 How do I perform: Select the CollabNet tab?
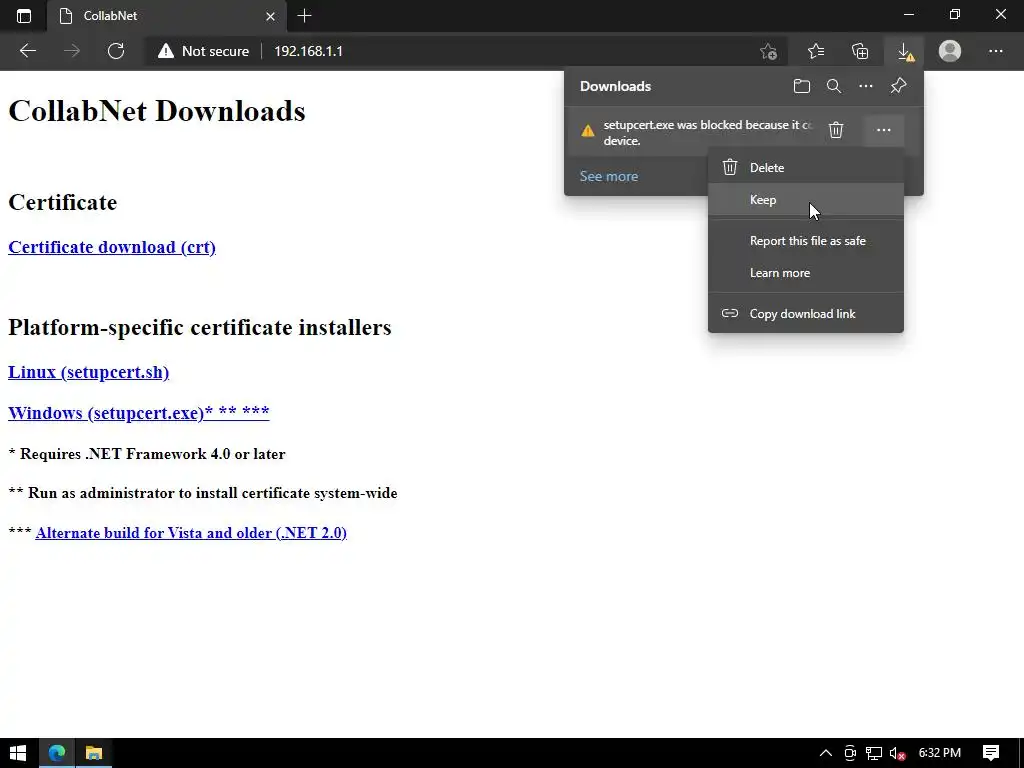point(167,16)
